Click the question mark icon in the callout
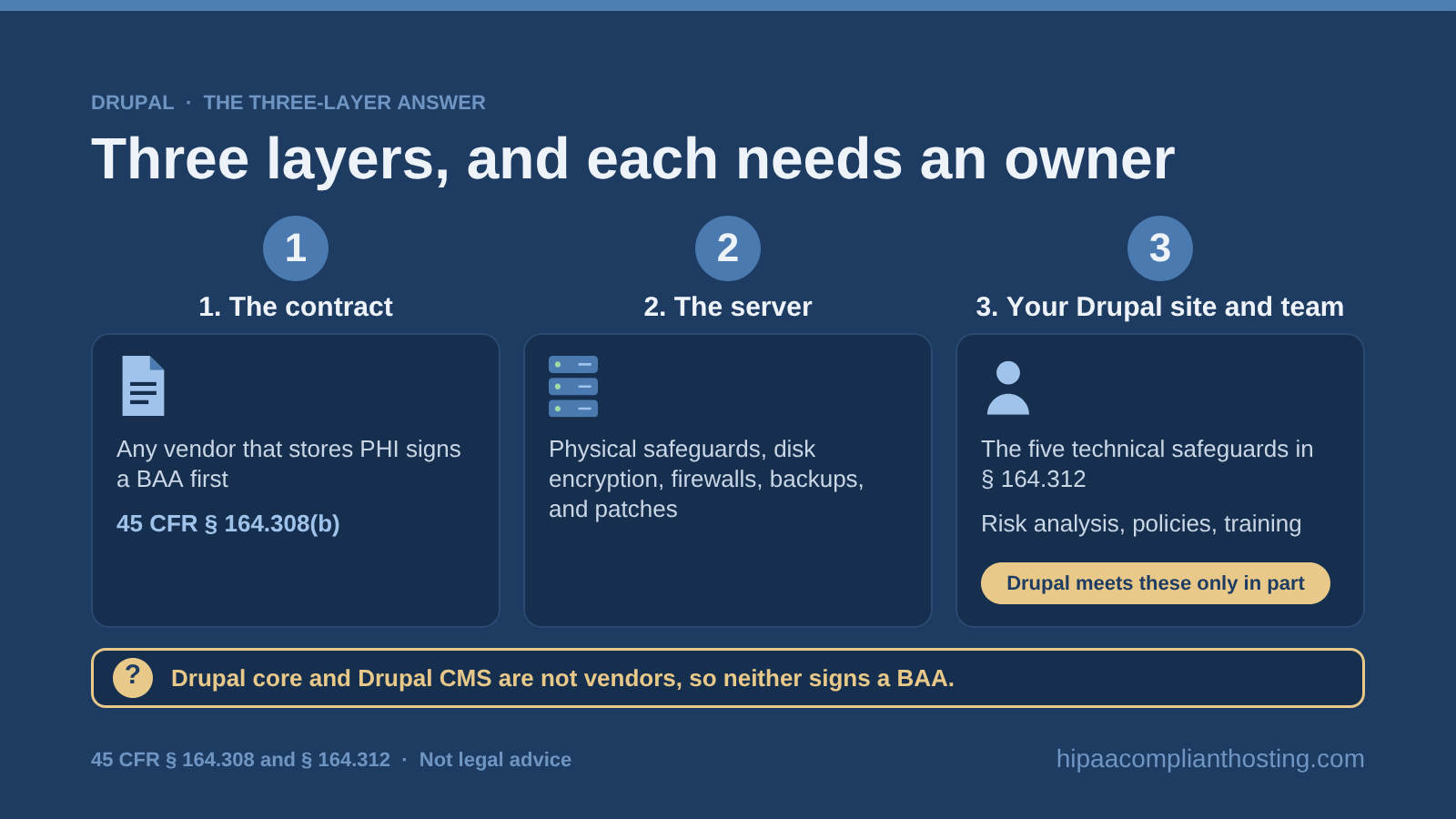 [x=133, y=678]
